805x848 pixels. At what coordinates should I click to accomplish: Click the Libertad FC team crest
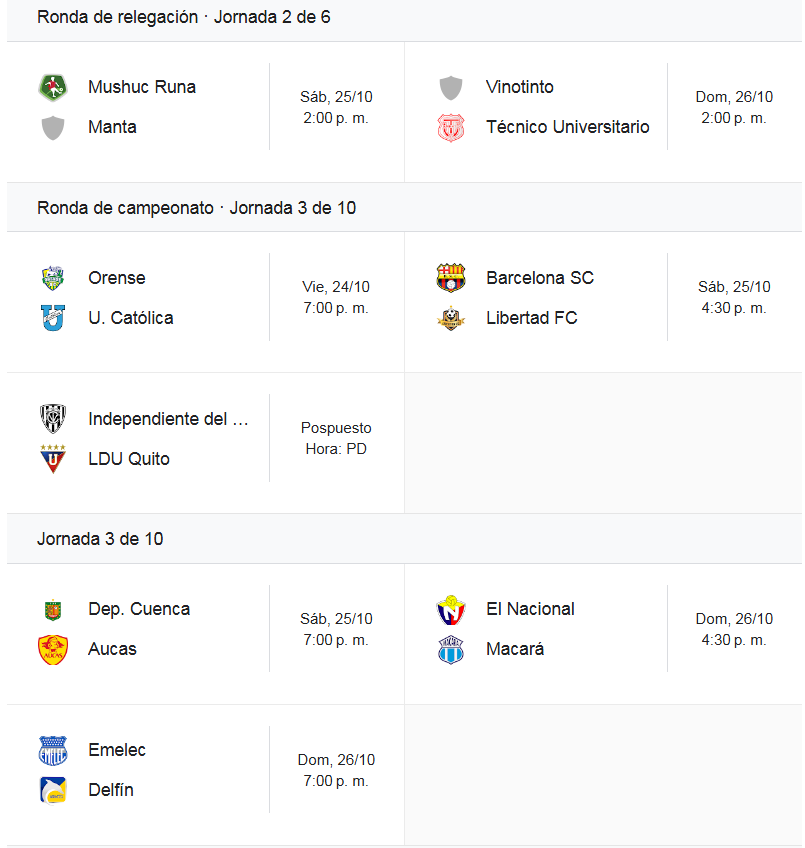click(x=451, y=319)
